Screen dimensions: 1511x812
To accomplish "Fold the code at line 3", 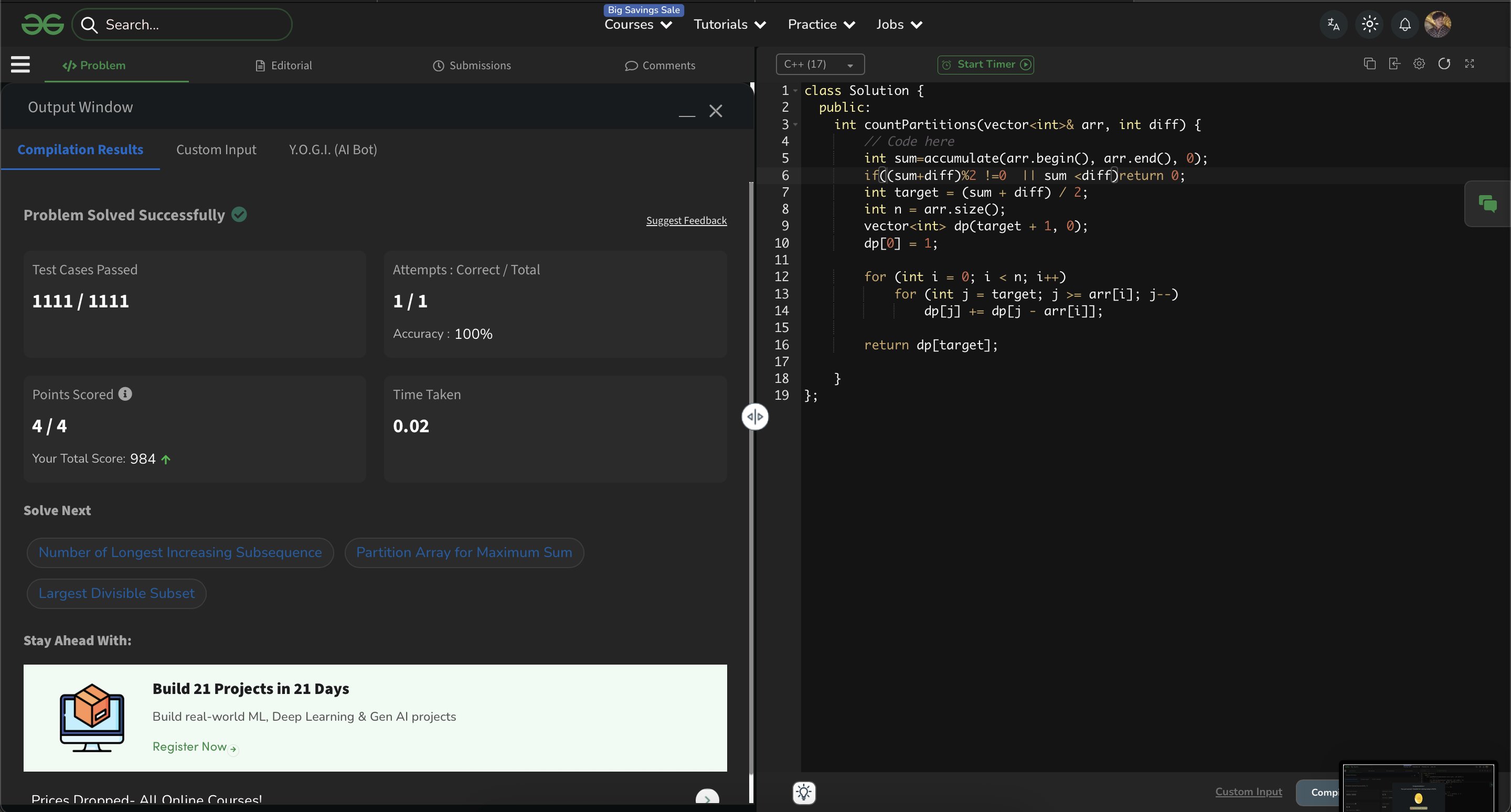I will [x=795, y=124].
